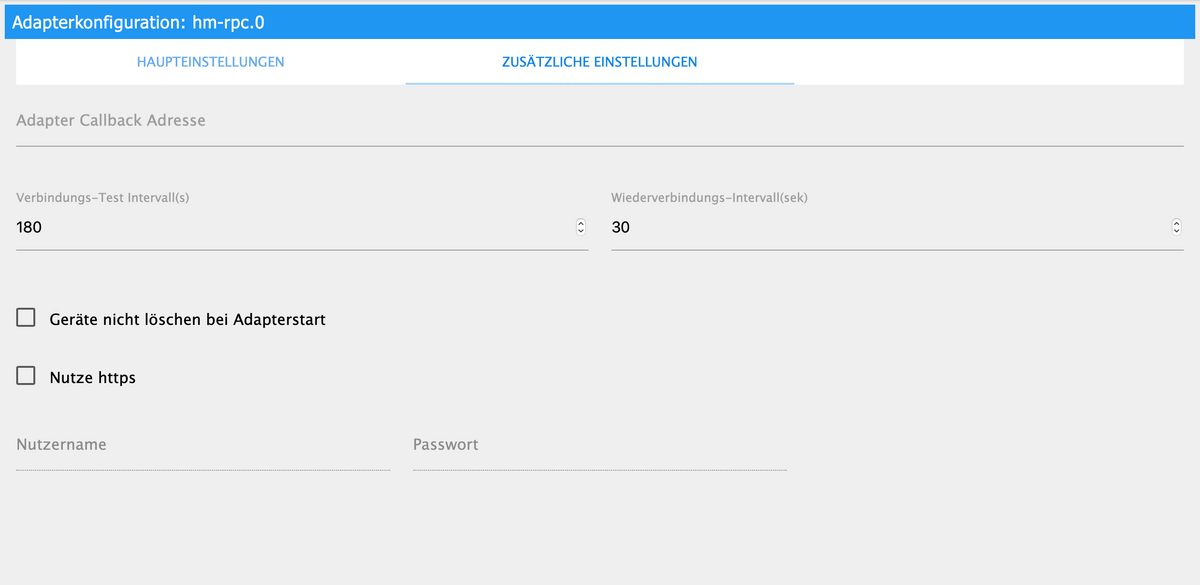Increase Wiederverbindungs-Intervall with the up arrow
Screen dimensions: 1200x585
click(1176, 224)
